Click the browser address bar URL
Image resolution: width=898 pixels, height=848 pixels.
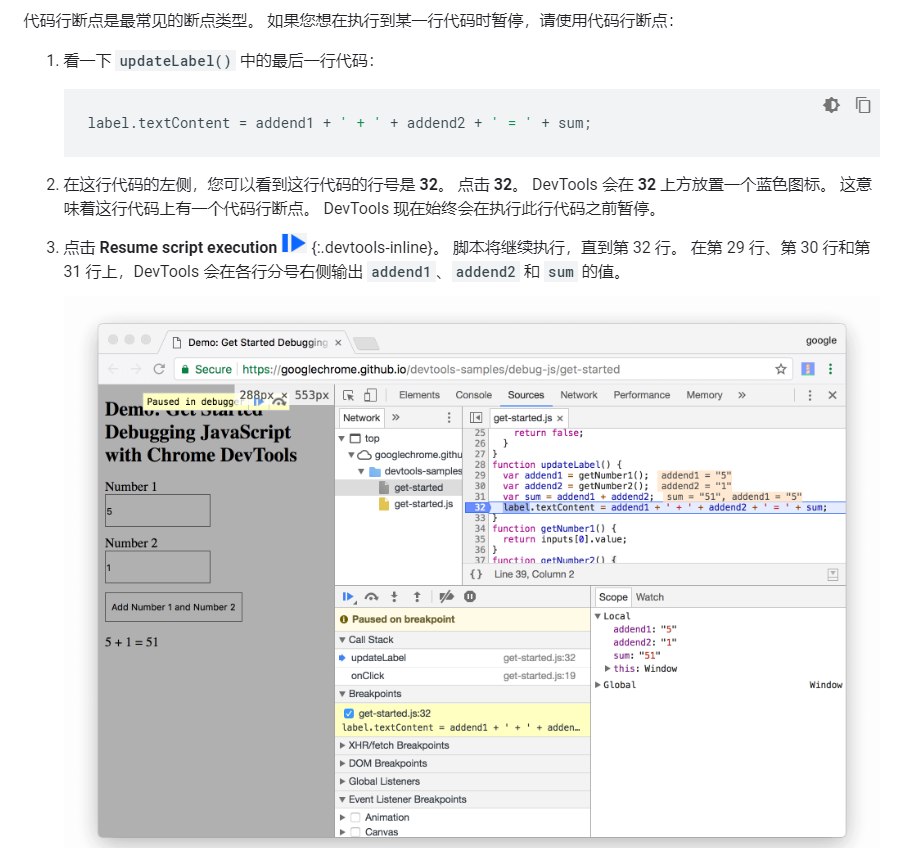click(x=431, y=369)
